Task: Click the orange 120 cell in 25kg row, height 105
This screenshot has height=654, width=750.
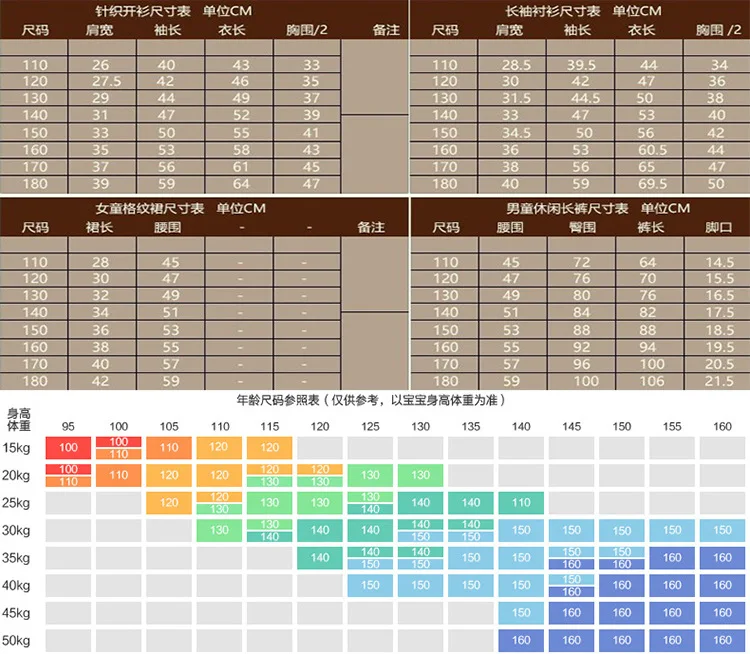Action: coord(169,503)
